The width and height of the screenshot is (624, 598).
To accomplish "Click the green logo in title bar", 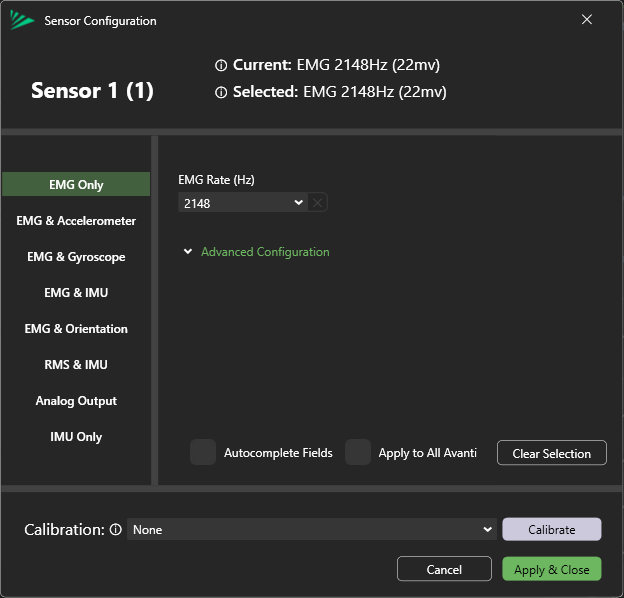I will [22, 20].
